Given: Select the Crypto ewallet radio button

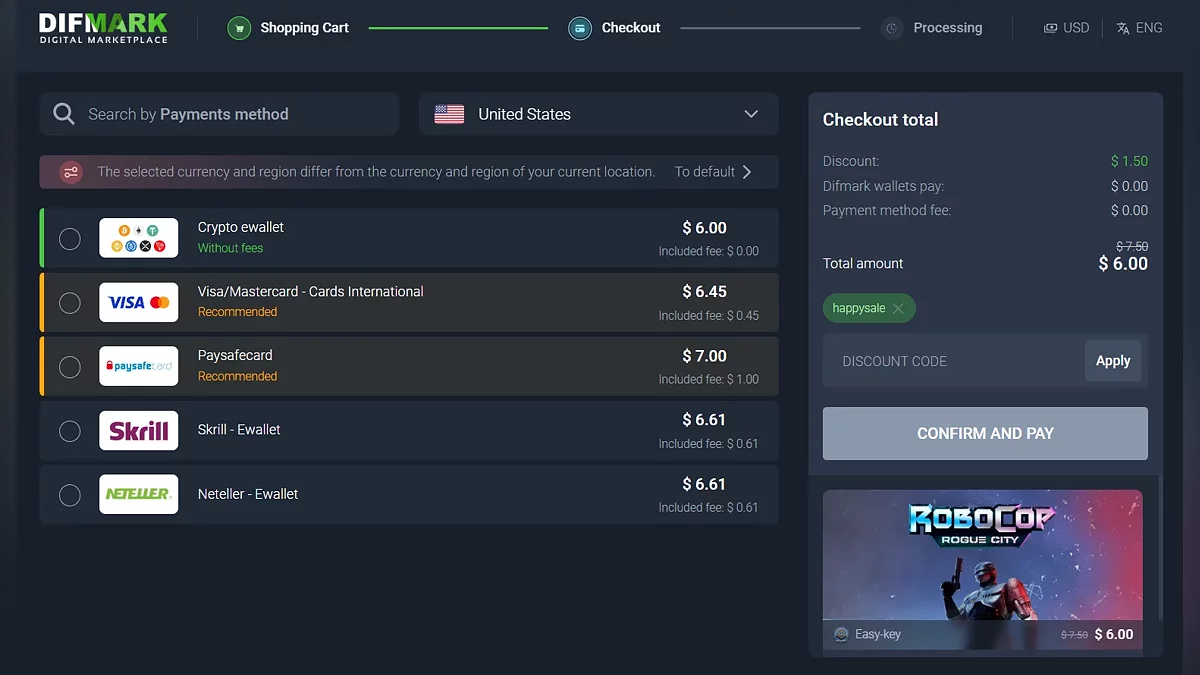Looking at the screenshot, I should click(x=70, y=238).
